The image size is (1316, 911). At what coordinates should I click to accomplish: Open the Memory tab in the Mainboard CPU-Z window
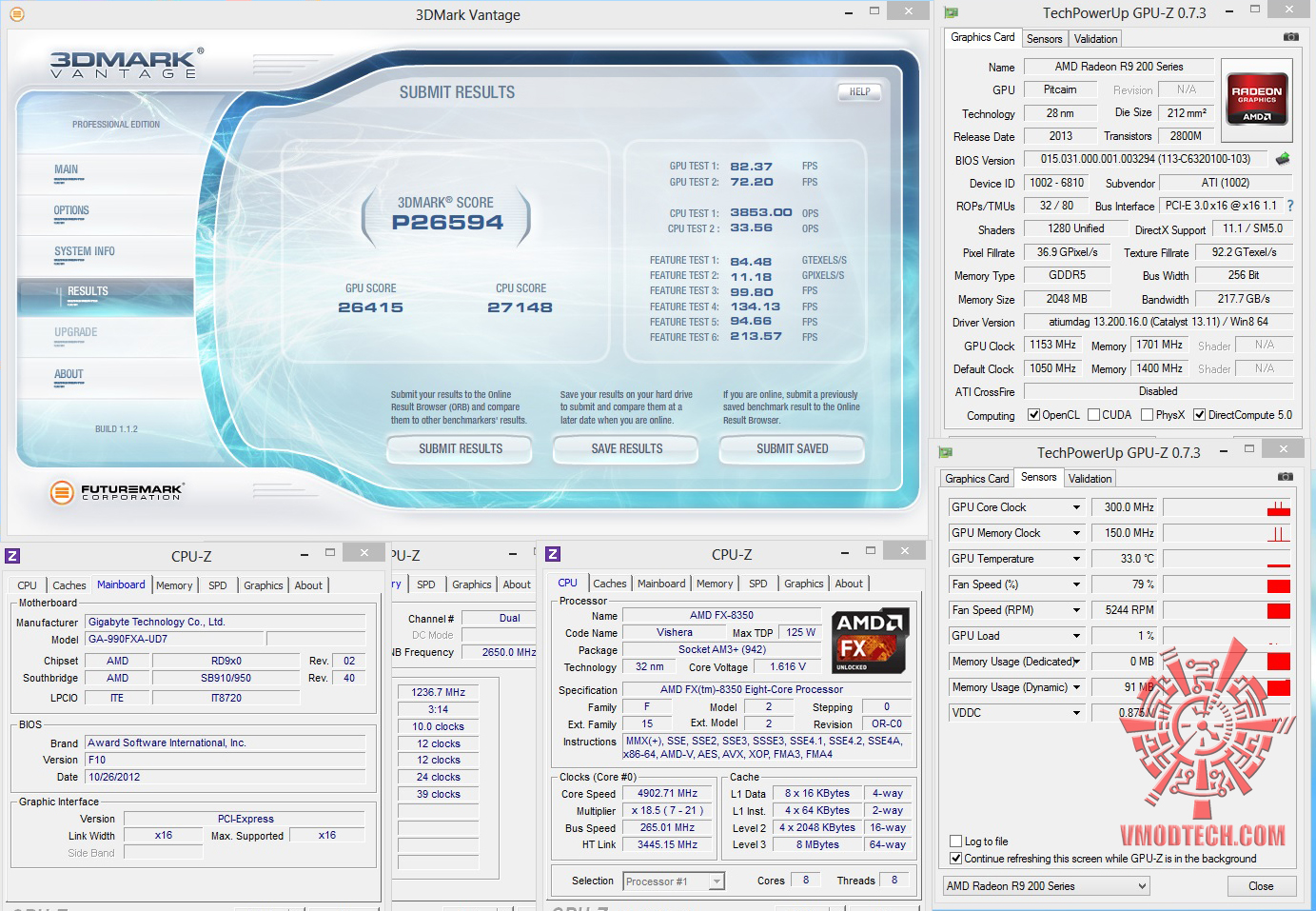tap(174, 585)
